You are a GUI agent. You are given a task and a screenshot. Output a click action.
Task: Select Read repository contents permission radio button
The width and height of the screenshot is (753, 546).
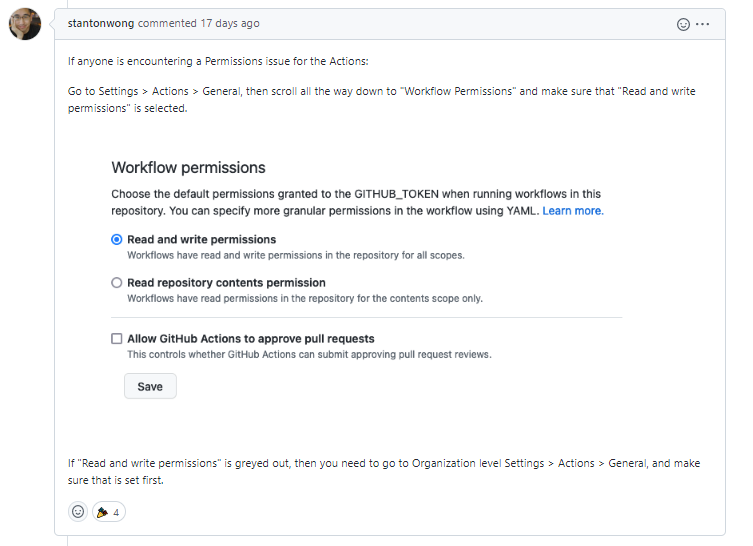[117, 283]
